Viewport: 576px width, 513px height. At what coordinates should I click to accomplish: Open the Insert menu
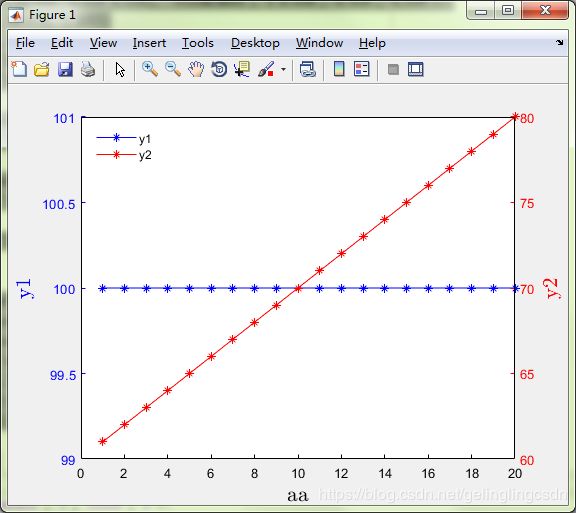[x=149, y=43]
